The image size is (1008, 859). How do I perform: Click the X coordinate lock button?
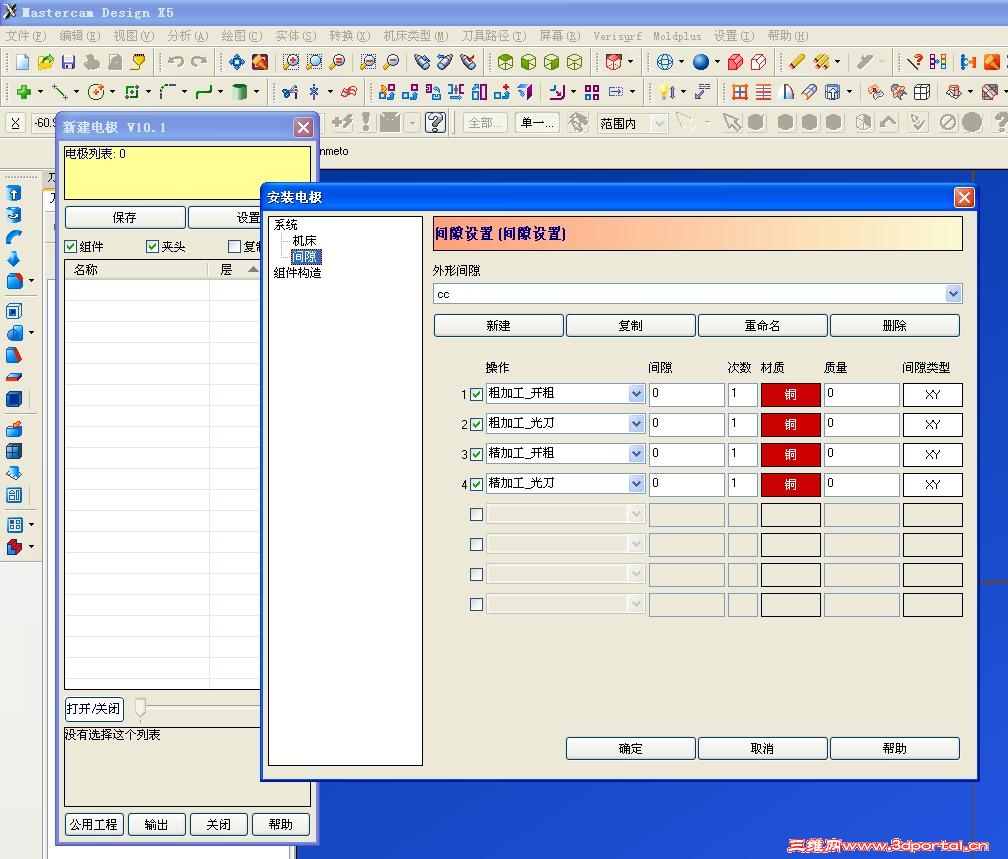15,122
